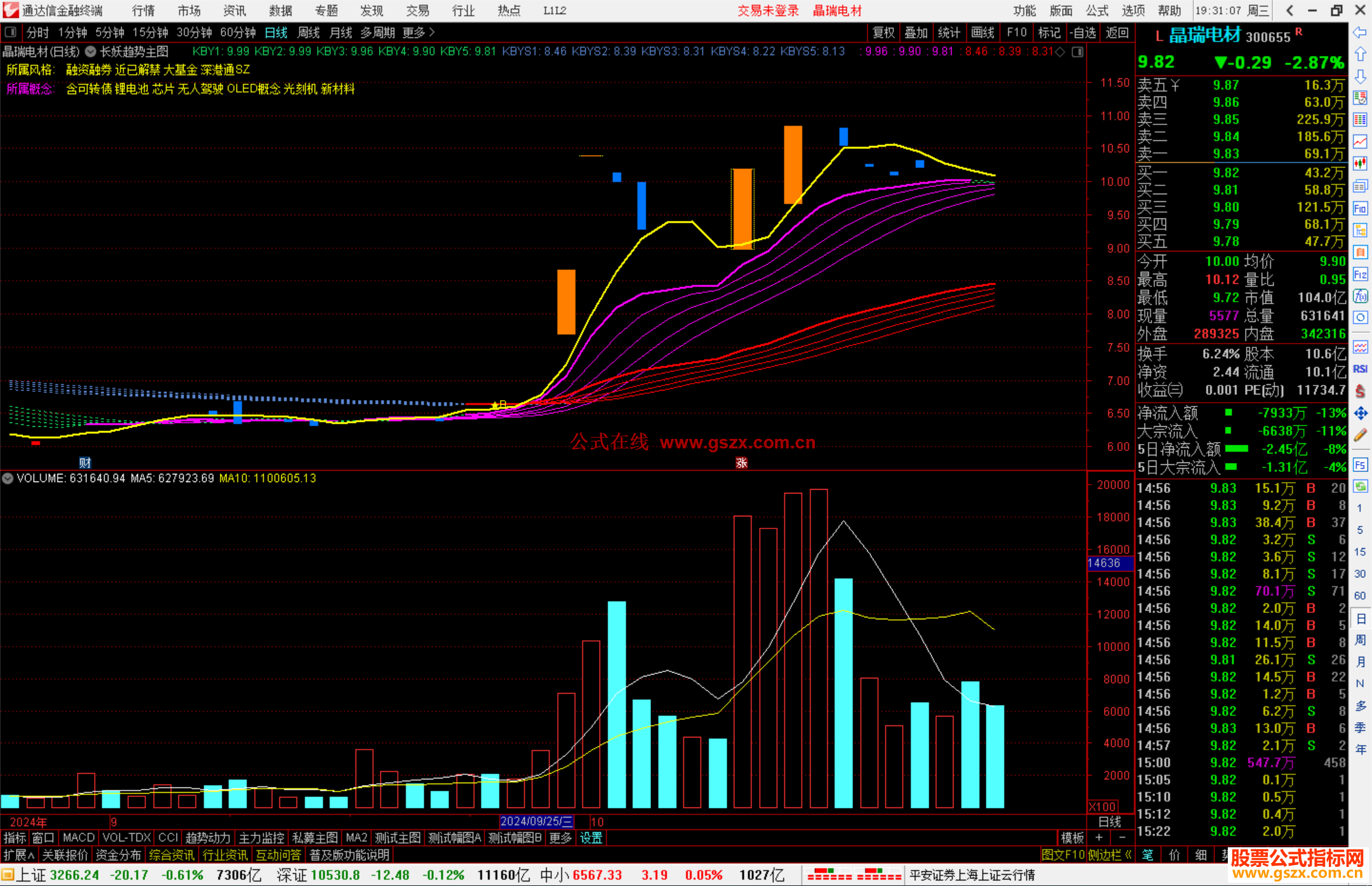The width and height of the screenshot is (1372, 886).
Task: Open the -自选 watchlist dropdown
Action: click(x=1083, y=32)
